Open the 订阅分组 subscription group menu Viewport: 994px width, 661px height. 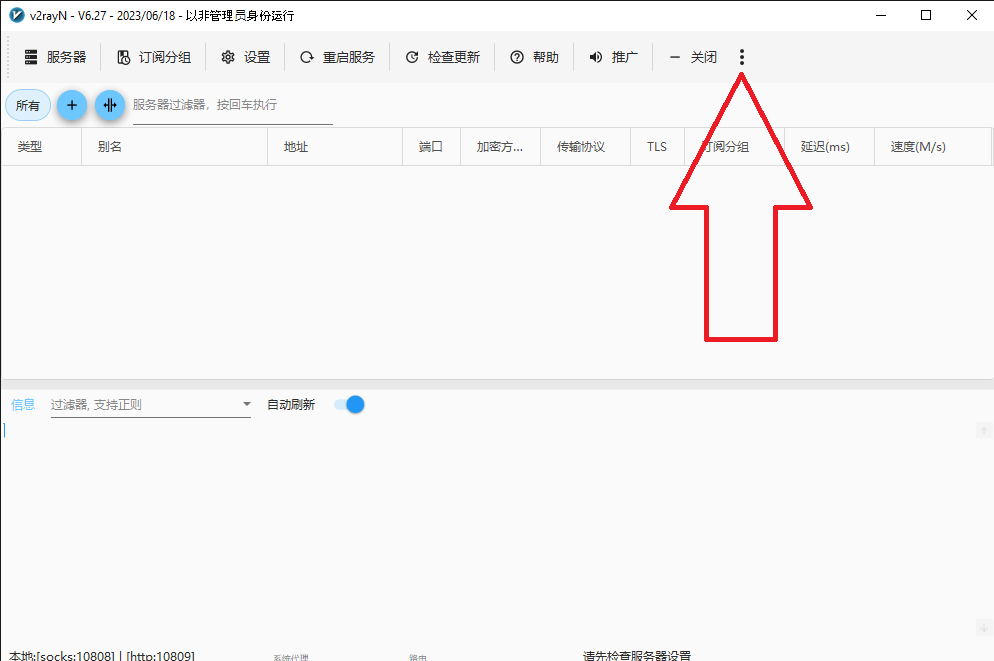153,58
